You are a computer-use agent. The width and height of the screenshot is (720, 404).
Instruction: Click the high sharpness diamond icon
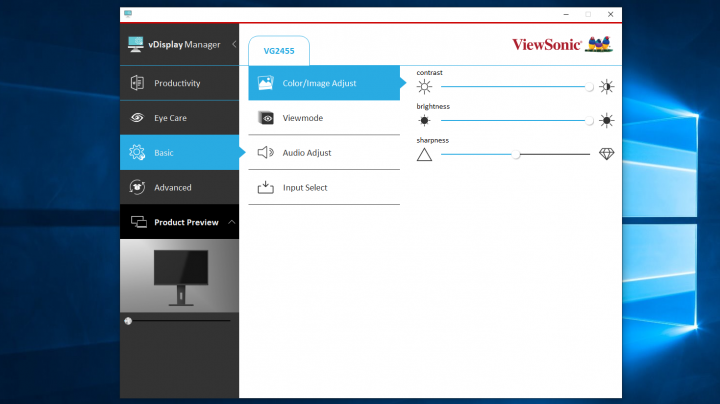(x=607, y=154)
